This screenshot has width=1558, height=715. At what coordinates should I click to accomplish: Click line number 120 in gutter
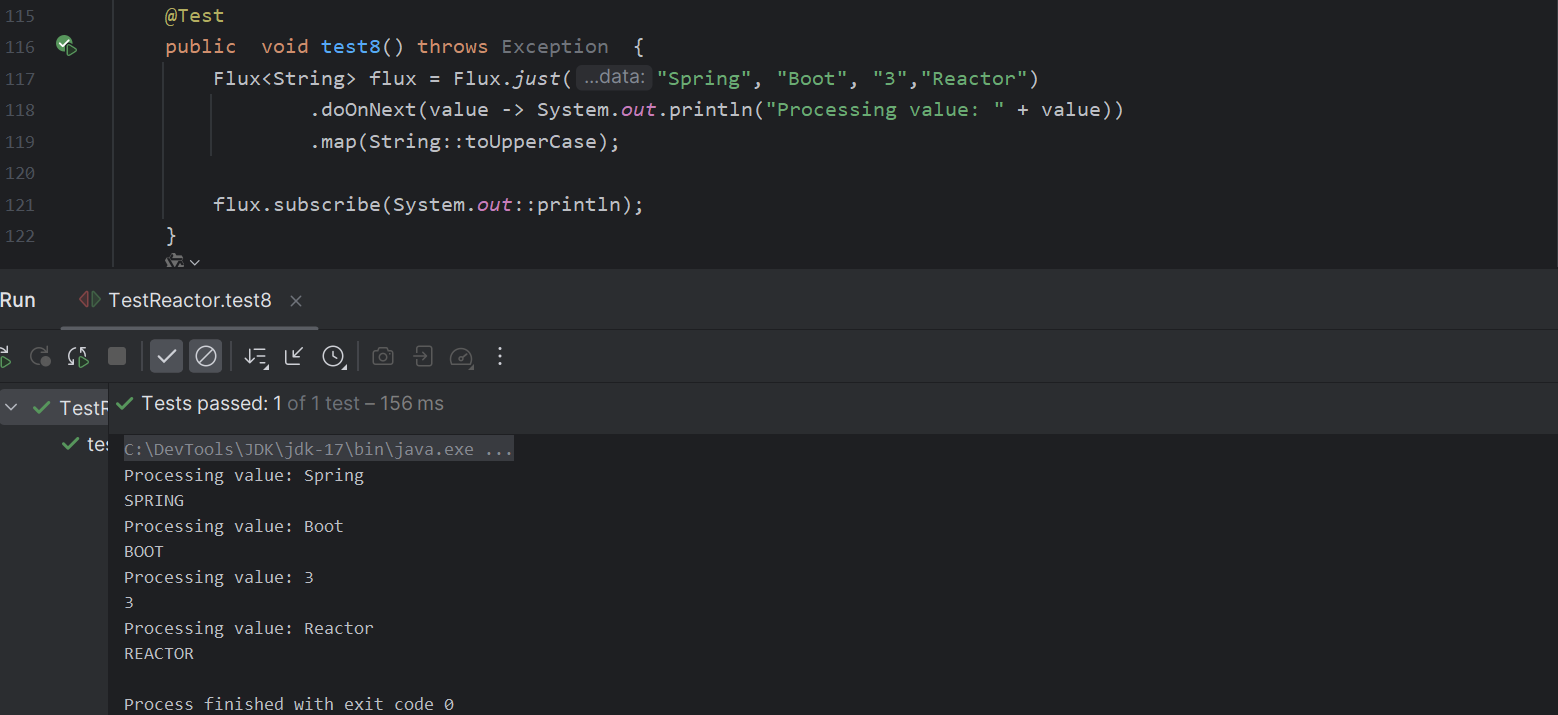(20, 173)
